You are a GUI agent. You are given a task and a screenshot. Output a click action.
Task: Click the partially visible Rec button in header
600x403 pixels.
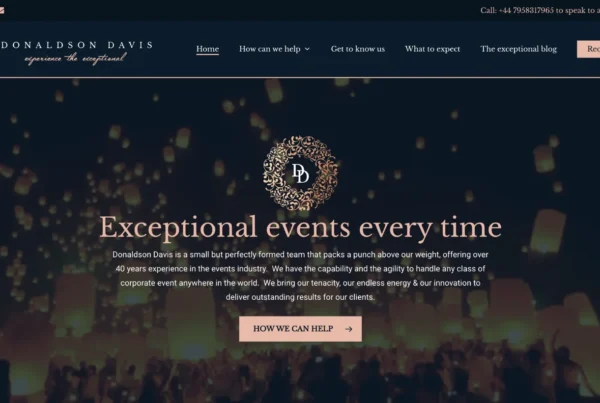pos(589,49)
